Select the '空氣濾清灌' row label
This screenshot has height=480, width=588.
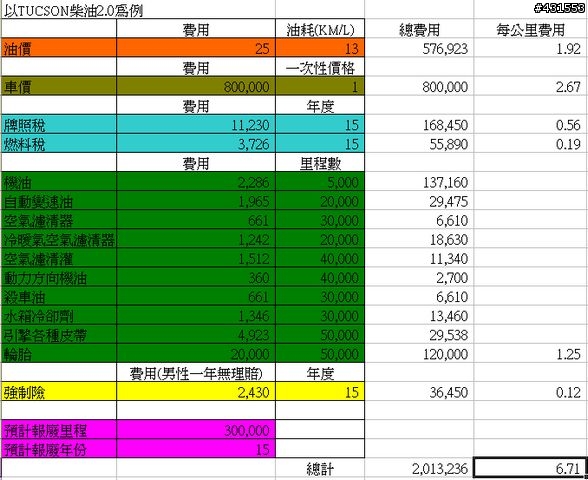point(59,259)
